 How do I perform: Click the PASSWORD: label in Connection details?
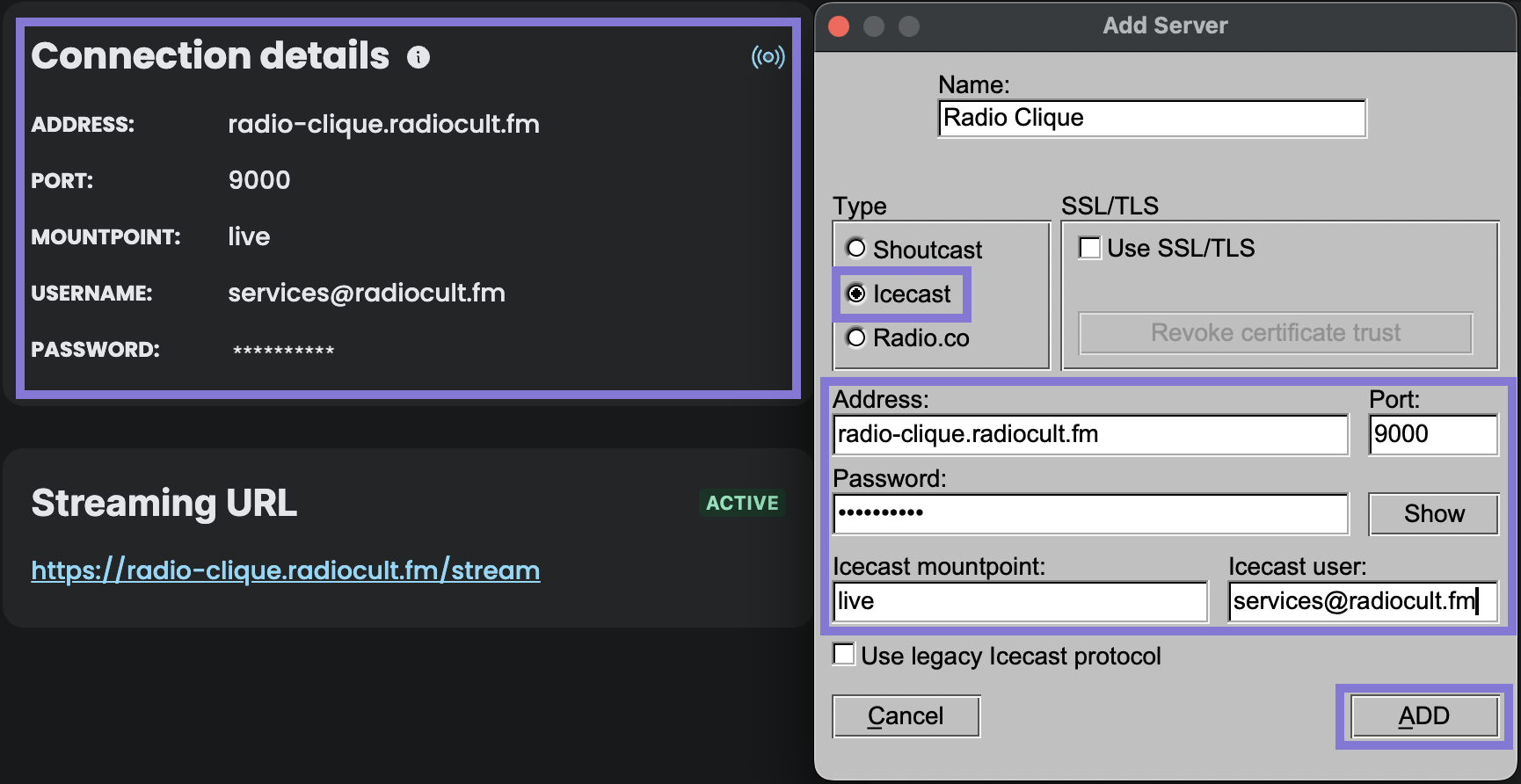click(95, 350)
